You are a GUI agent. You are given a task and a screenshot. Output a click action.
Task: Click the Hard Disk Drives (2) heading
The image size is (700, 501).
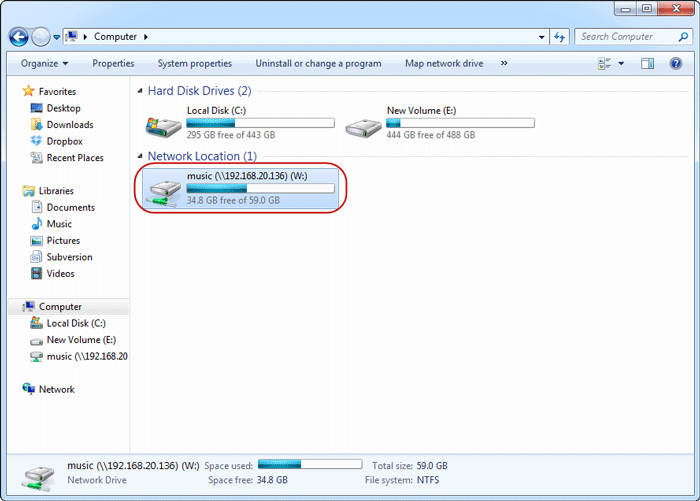click(x=200, y=91)
